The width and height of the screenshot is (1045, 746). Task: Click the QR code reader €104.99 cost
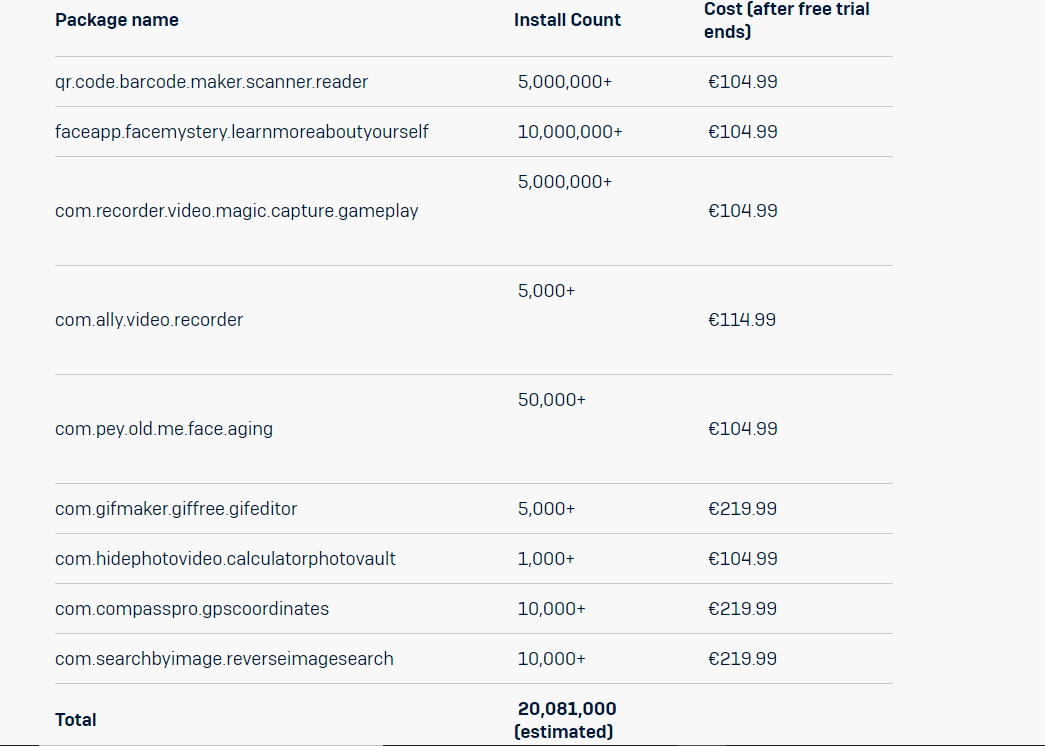(742, 81)
